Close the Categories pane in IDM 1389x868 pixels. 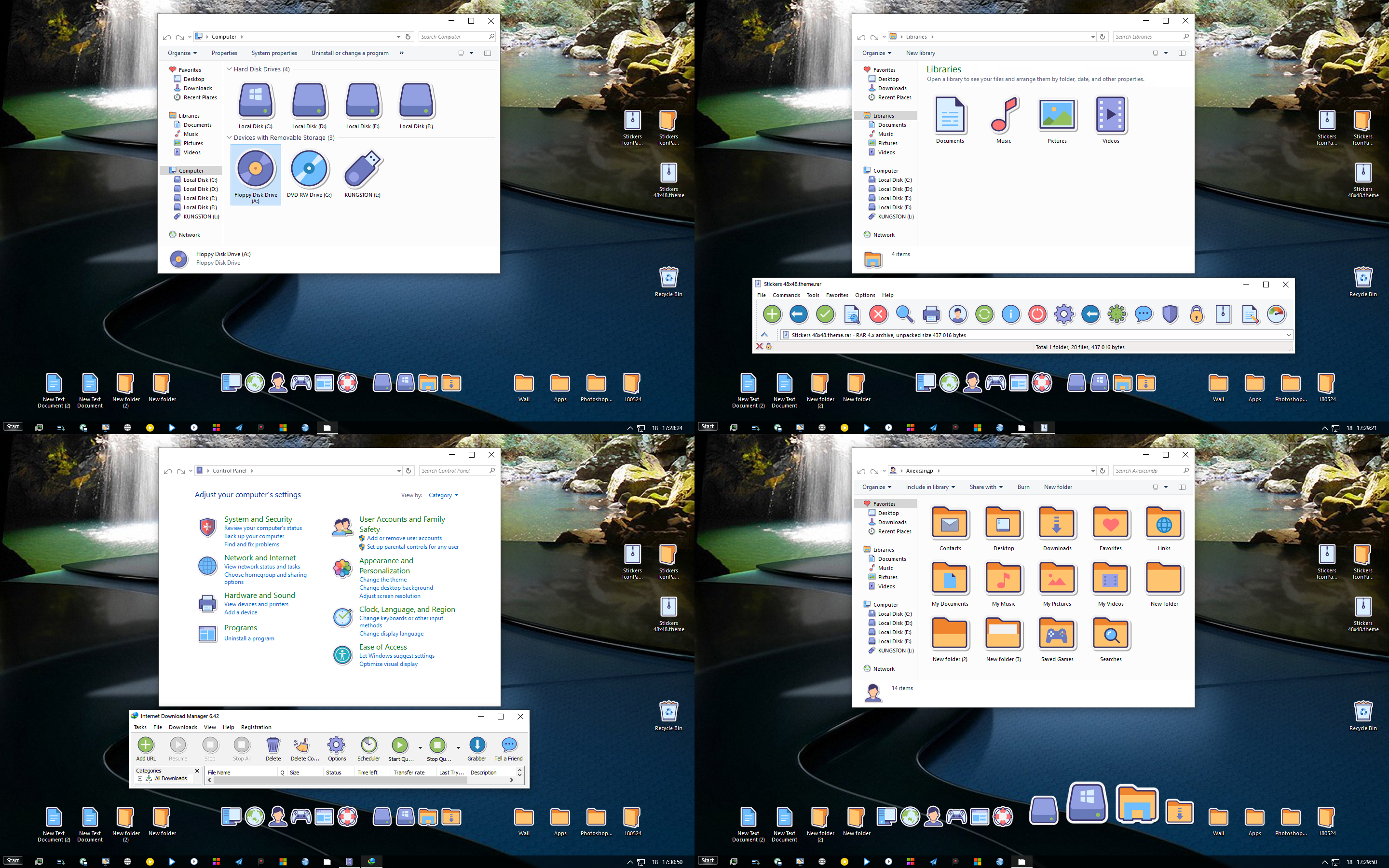pos(197,771)
